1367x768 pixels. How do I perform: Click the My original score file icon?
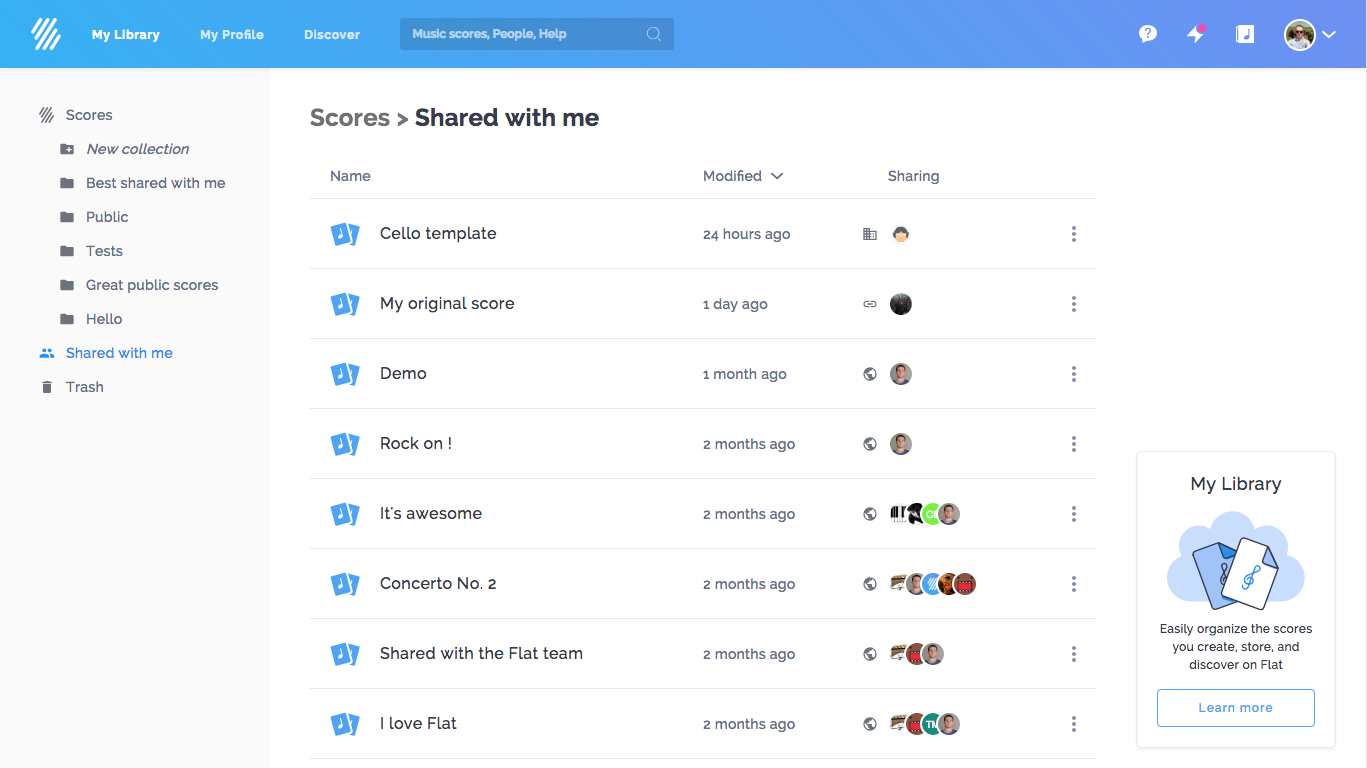(x=345, y=304)
